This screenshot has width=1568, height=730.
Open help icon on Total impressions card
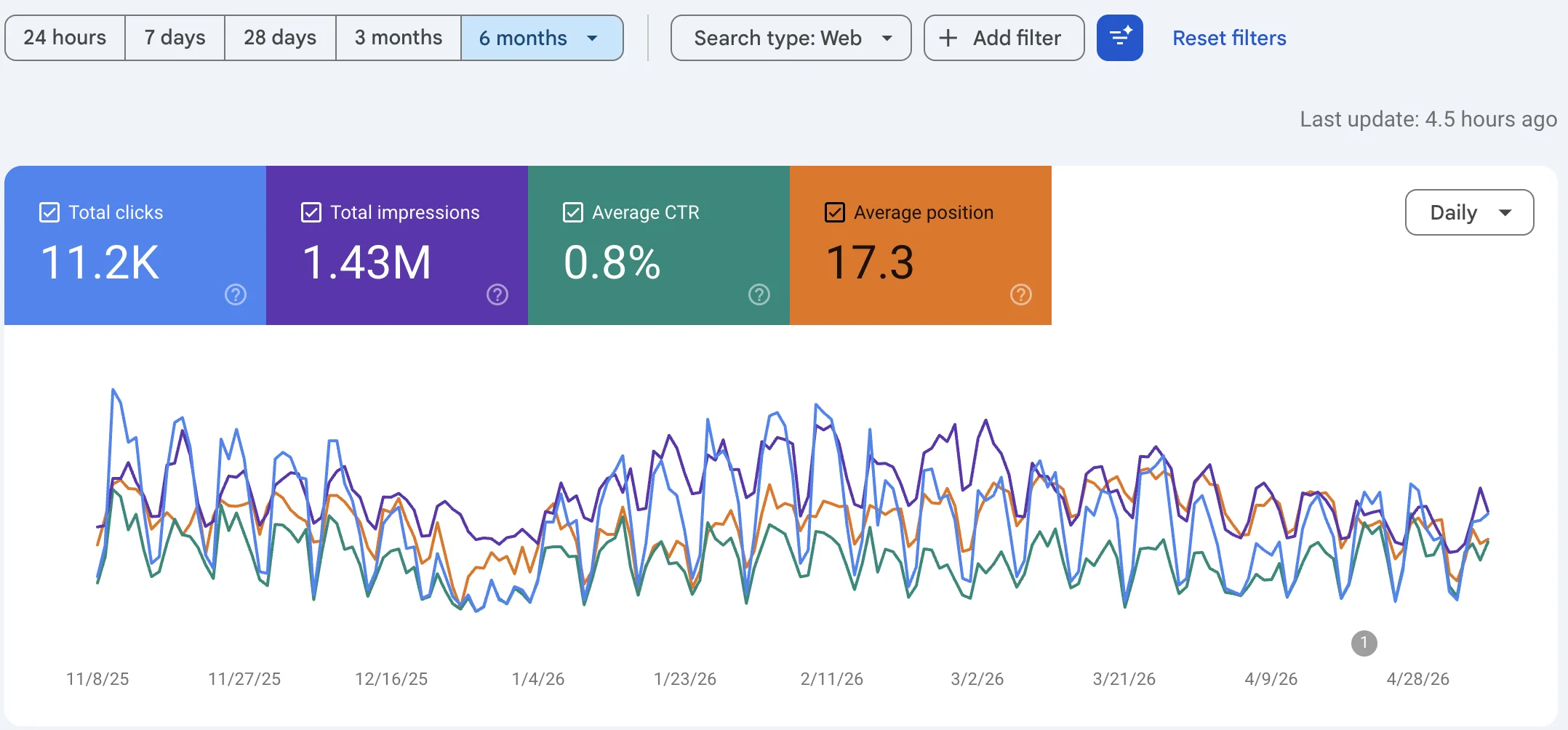497,294
